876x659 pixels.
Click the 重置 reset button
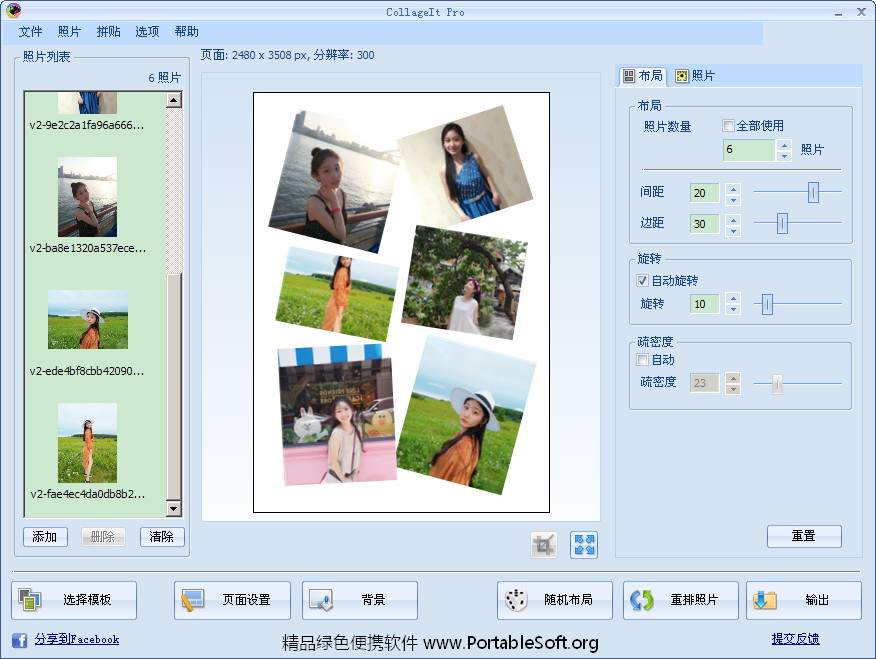tap(804, 536)
